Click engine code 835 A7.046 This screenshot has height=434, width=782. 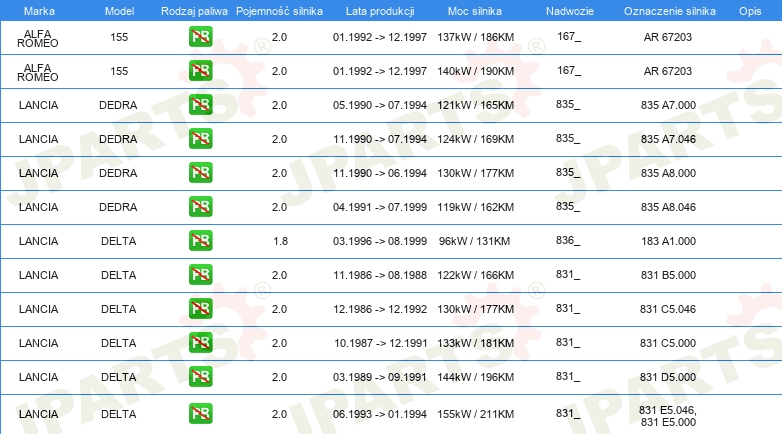(668, 139)
